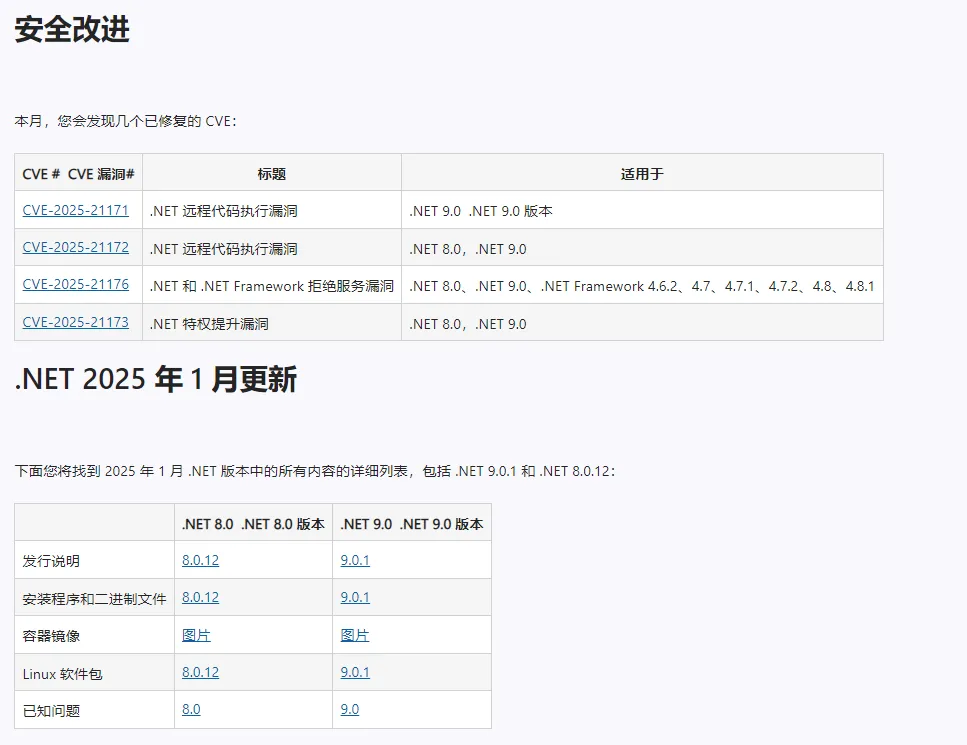Click the .NET 8.0 .NET 8.0 版本 header
Image resolution: width=967 pixels, height=745 pixels.
coord(253,524)
